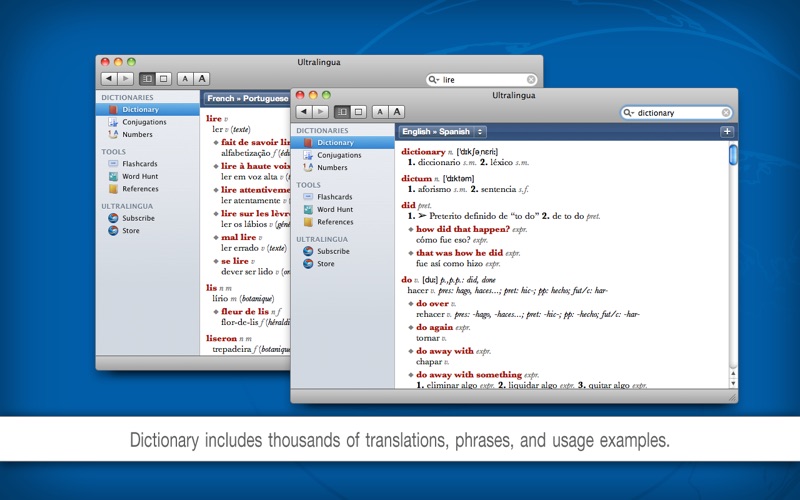
Task: Launch Word Hunt in front window sidebar
Action: point(342,209)
